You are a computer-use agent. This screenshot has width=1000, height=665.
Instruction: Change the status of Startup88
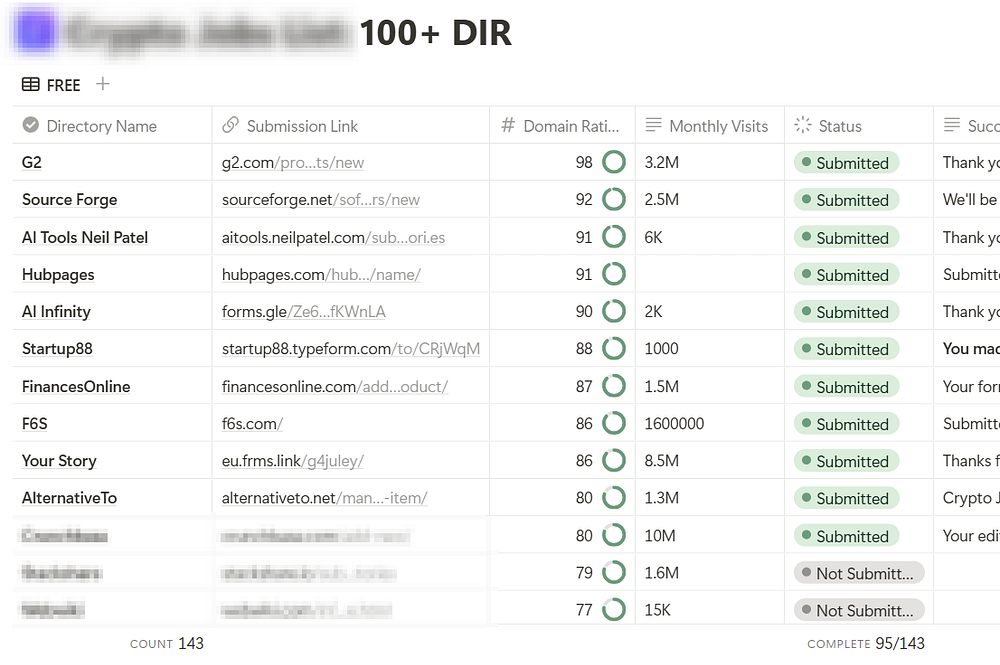click(846, 349)
